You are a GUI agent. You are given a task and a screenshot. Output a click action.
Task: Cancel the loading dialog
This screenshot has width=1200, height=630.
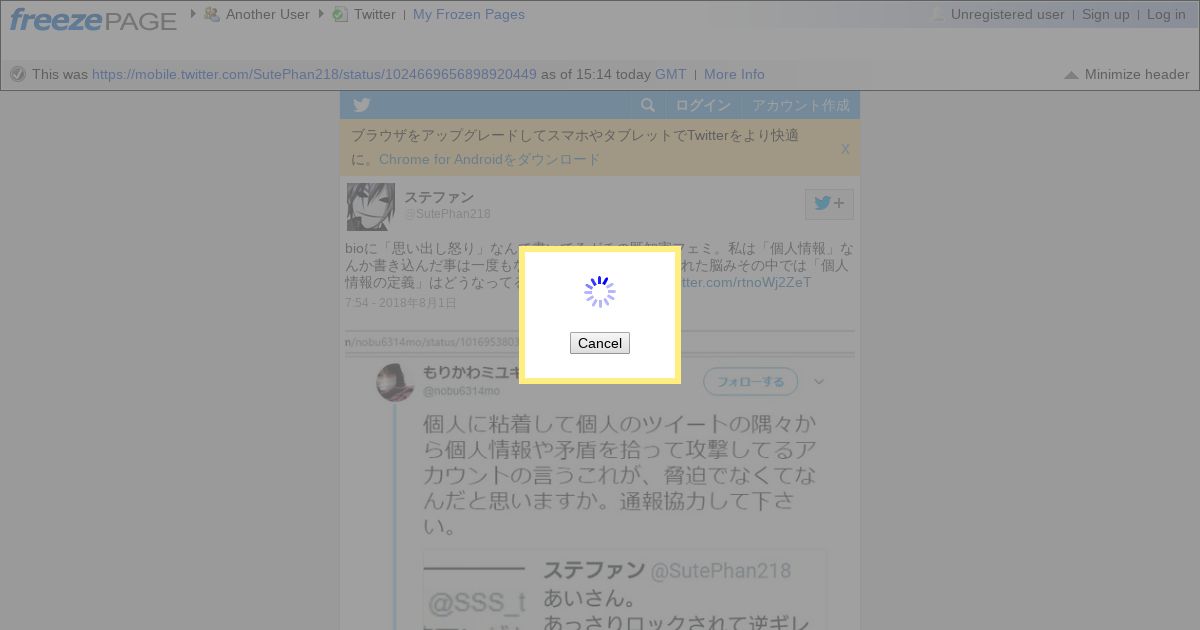tap(600, 343)
